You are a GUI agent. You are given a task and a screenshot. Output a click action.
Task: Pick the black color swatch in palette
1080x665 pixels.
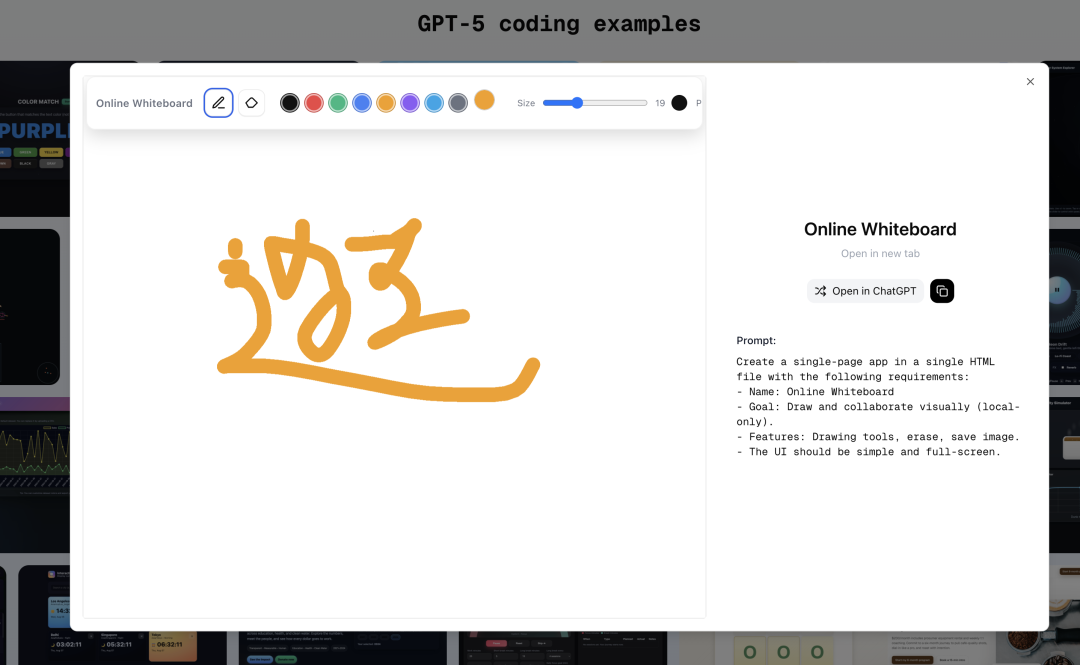point(289,103)
